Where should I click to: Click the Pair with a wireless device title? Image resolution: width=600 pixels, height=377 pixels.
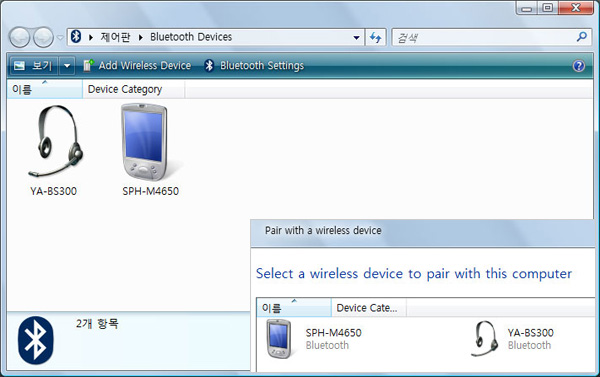[323, 230]
